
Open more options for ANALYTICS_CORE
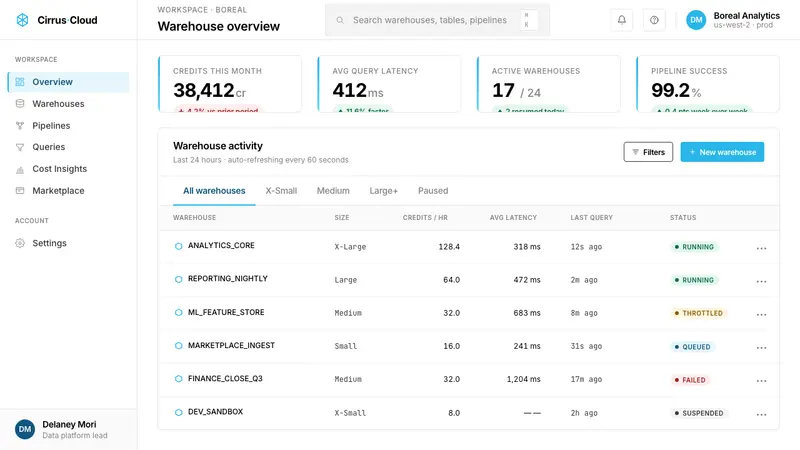[x=761, y=248]
